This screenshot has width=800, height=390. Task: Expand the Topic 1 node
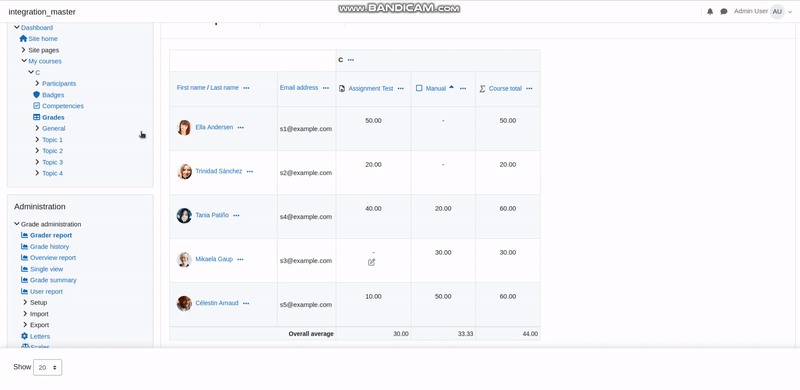pos(38,139)
